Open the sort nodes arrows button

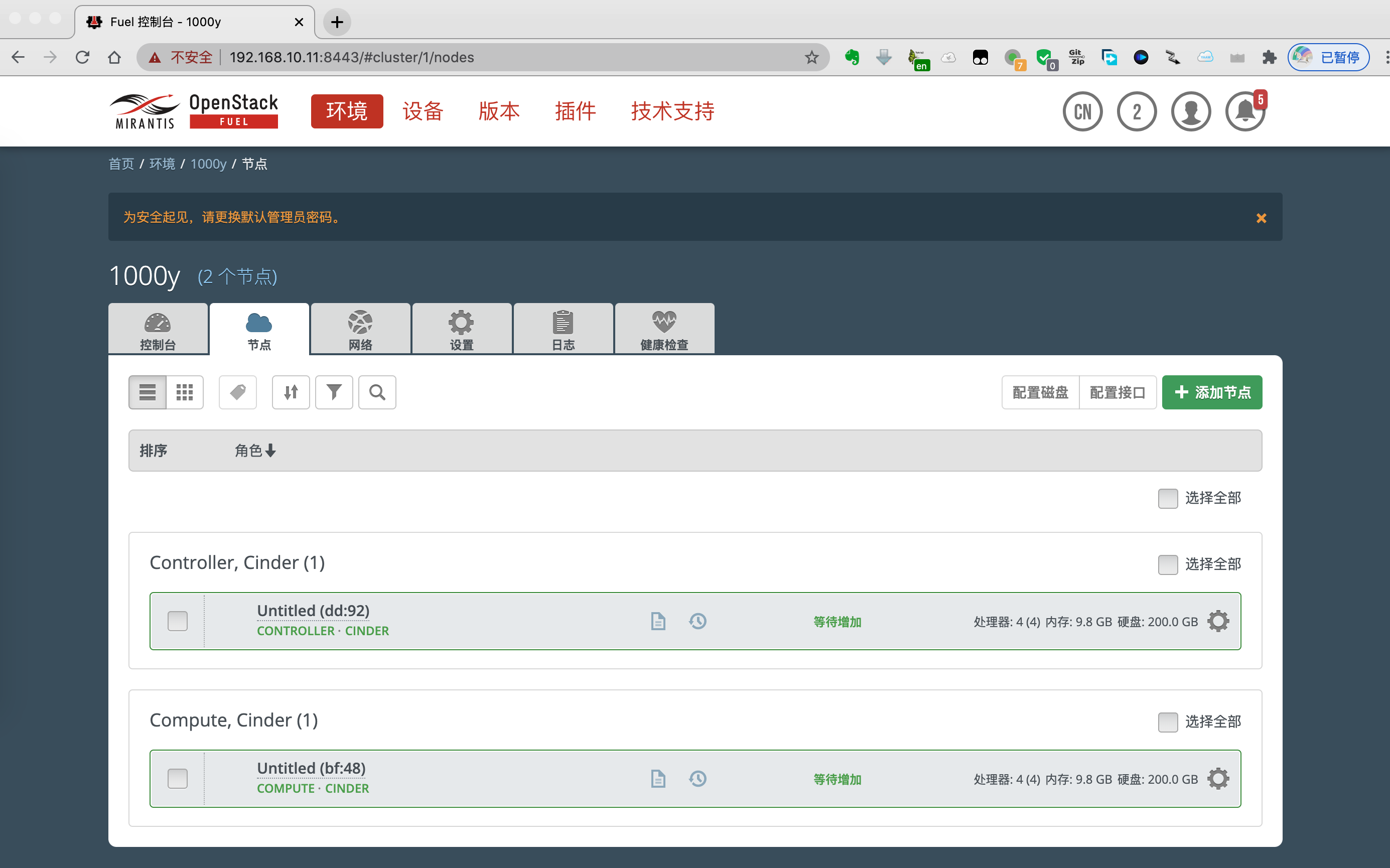[x=291, y=393]
